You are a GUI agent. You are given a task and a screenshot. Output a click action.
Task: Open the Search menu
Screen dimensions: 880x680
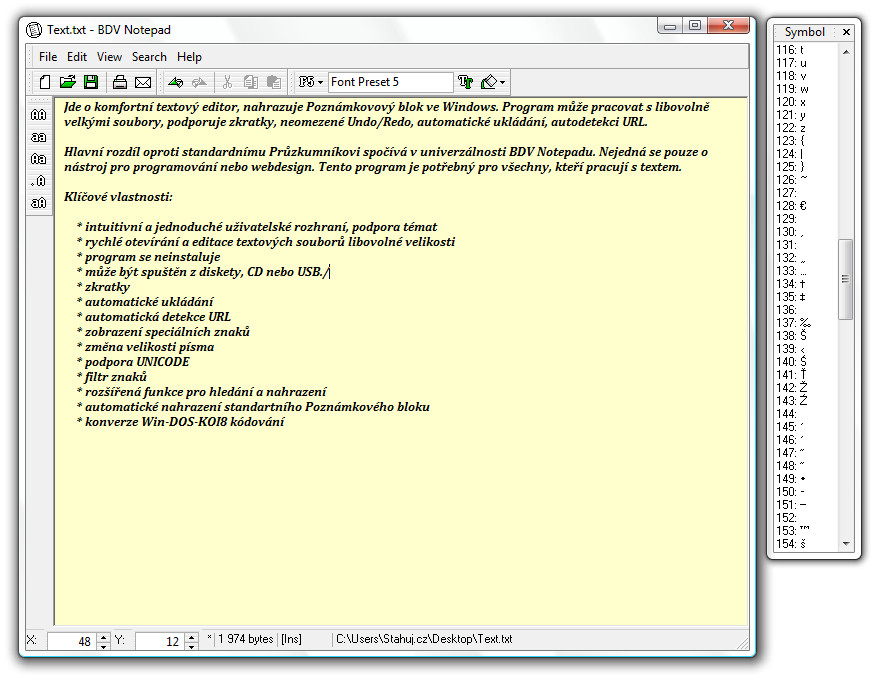pyautogui.click(x=149, y=57)
